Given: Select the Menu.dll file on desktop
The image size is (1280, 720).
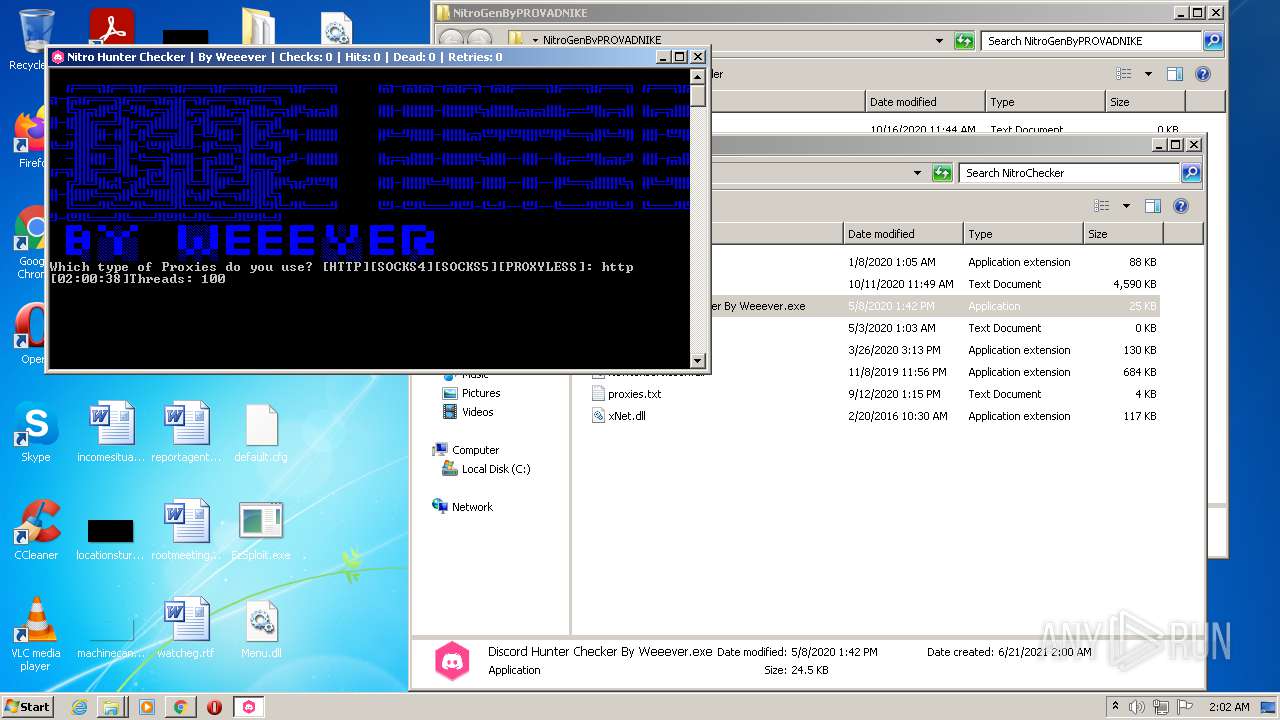Looking at the screenshot, I should tap(261, 628).
